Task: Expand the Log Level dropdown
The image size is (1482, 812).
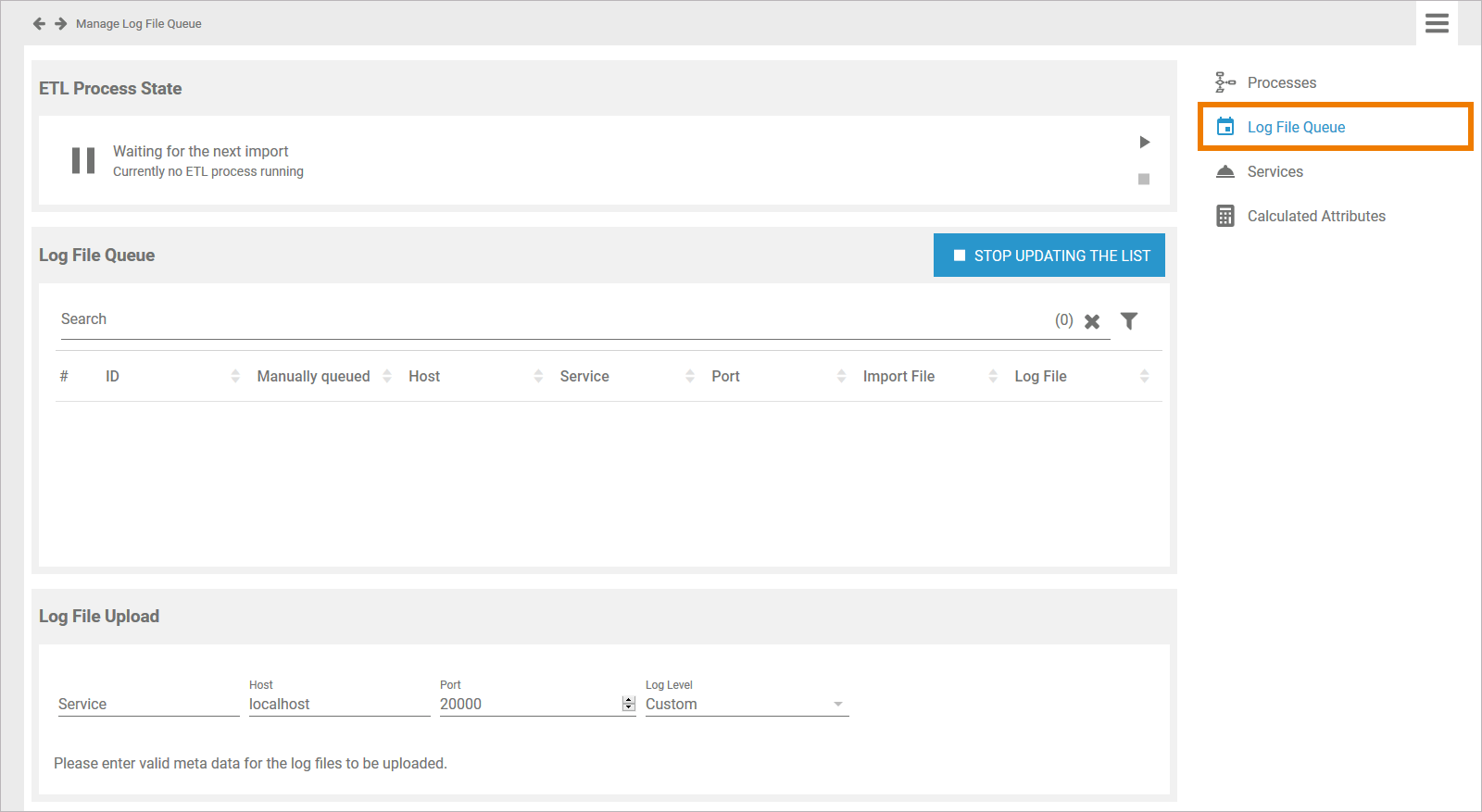Action: coord(746,704)
